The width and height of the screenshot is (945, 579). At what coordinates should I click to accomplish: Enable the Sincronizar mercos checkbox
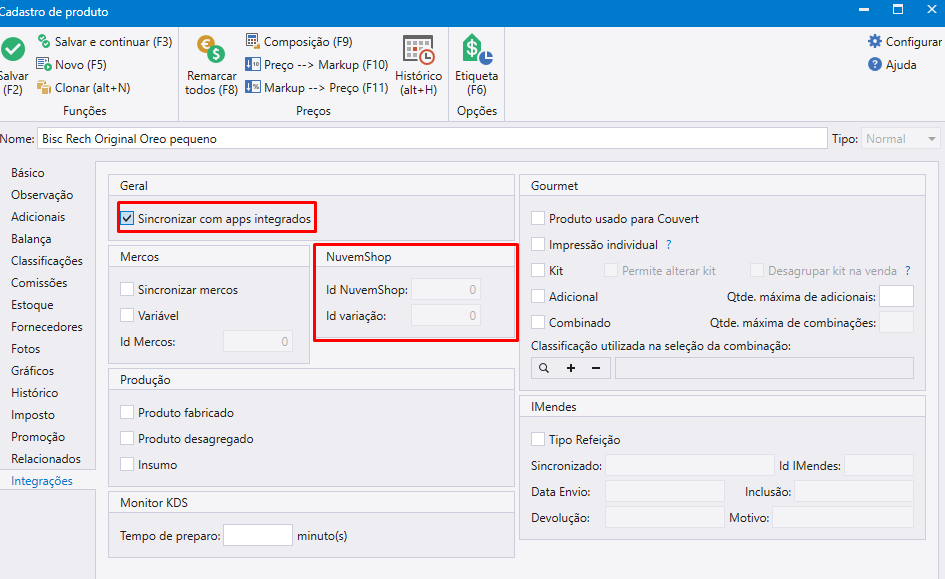click(x=127, y=290)
